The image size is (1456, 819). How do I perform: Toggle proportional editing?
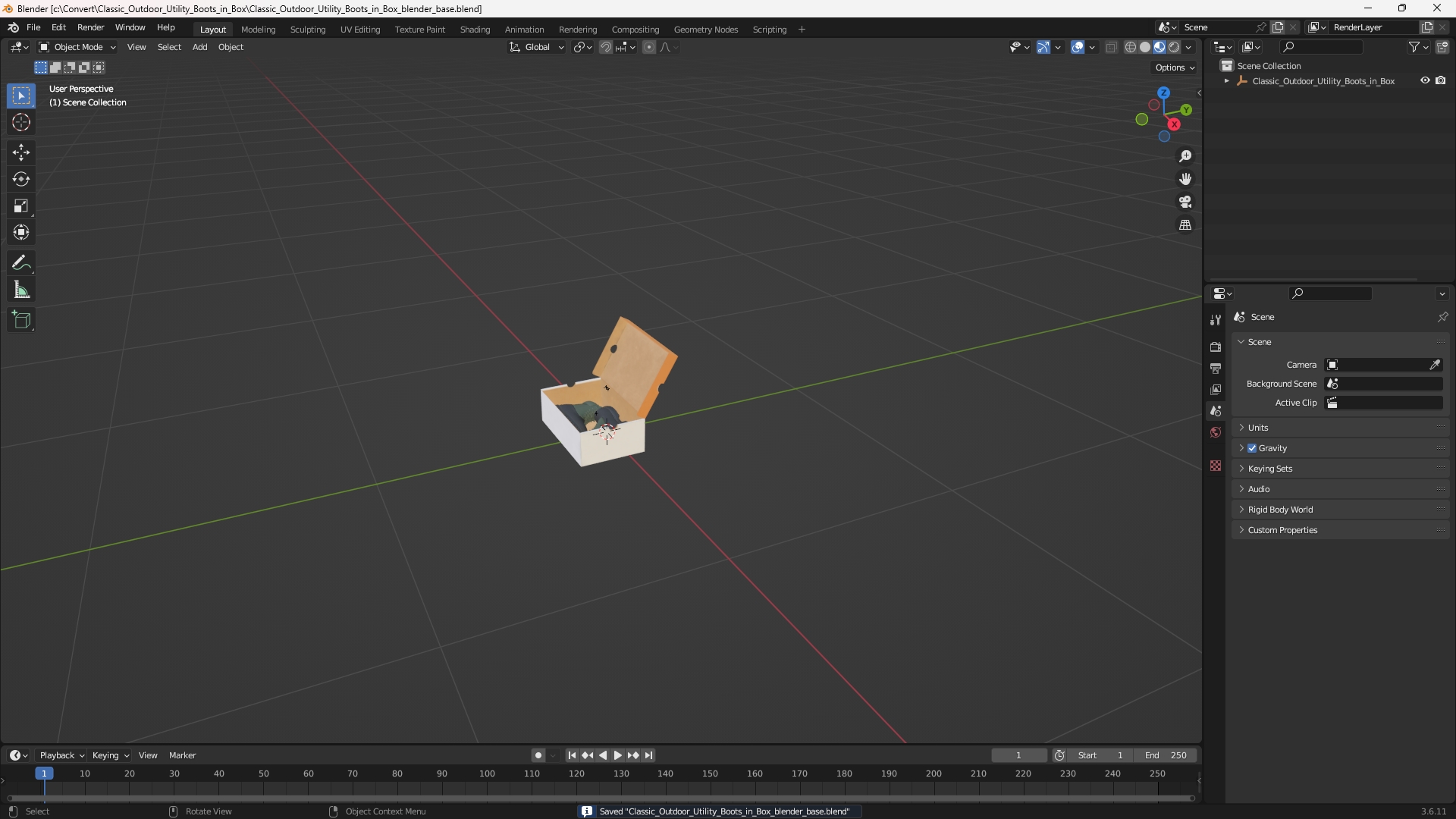(x=649, y=47)
